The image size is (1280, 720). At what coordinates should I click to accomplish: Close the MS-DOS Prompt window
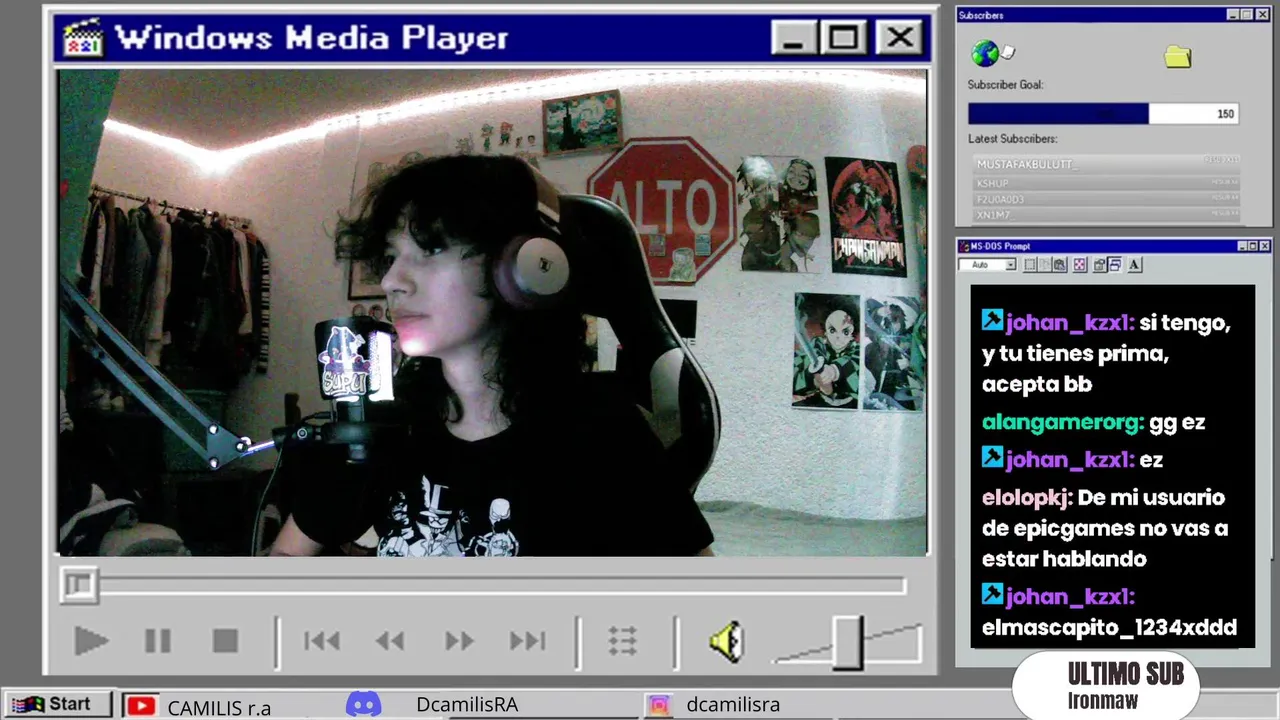pos(1265,246)
